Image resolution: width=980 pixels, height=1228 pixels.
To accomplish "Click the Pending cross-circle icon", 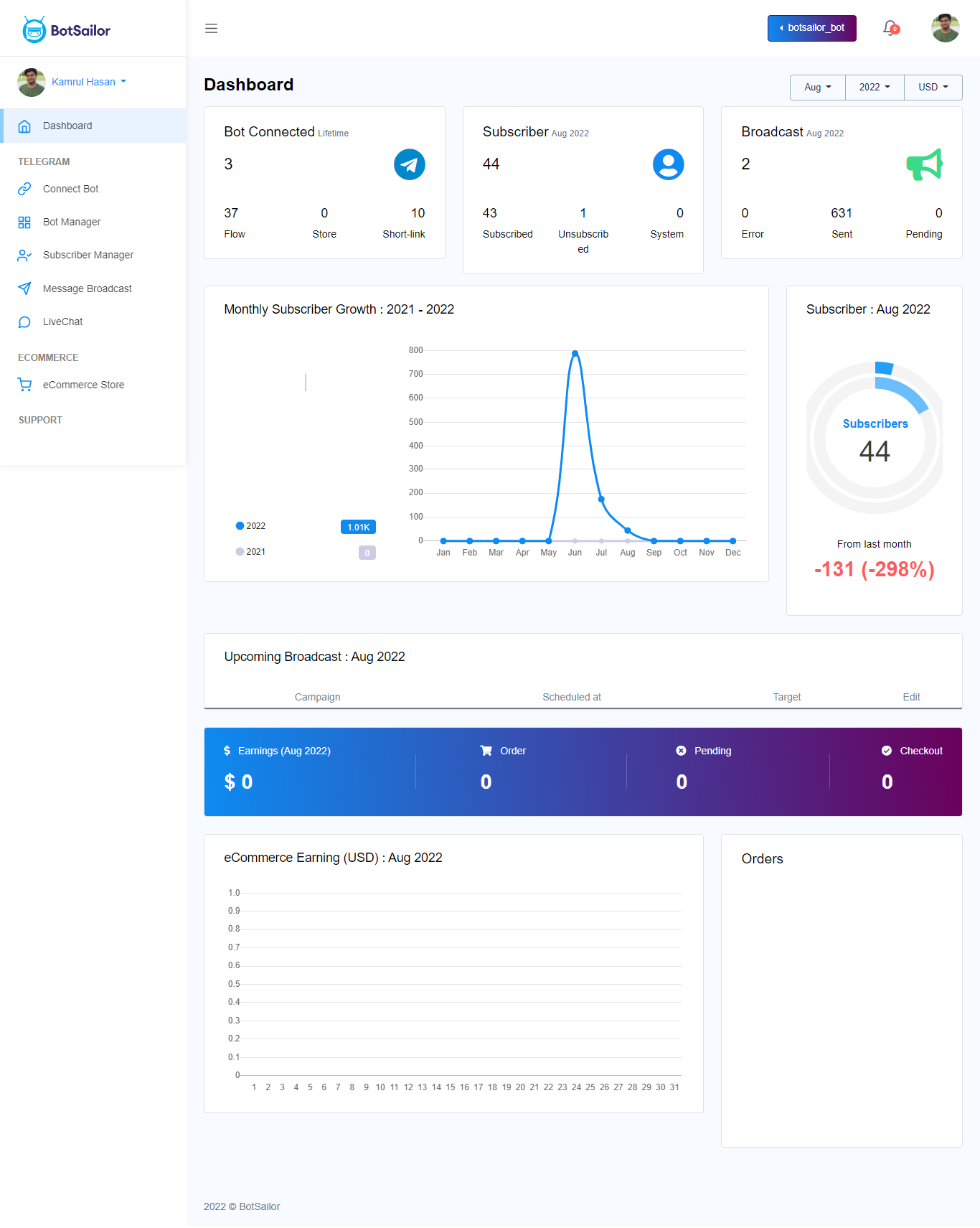I will coord(681,751).
